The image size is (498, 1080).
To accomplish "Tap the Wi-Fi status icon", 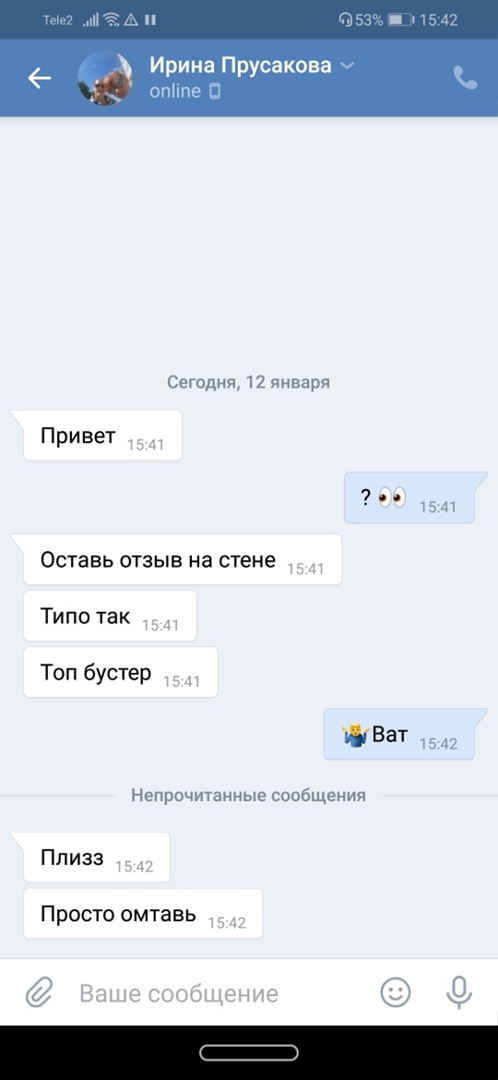I will click(x=112, y=20).
